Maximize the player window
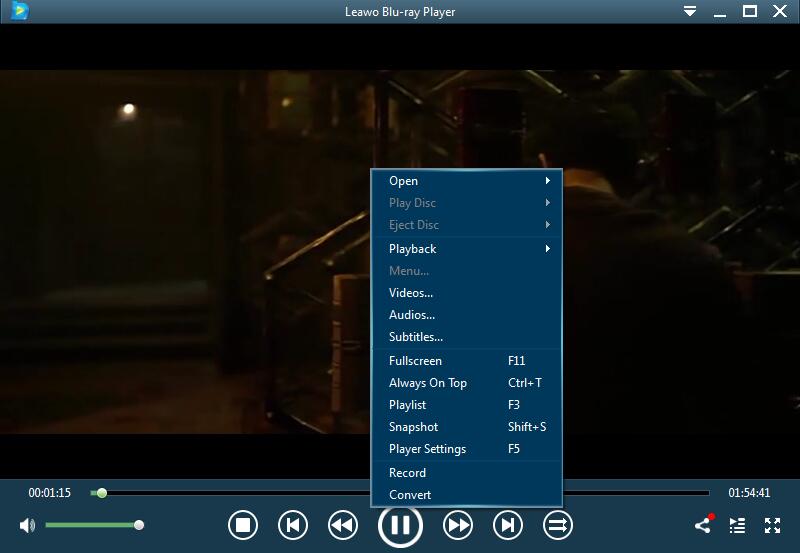The image size is (800, 553). tap(749, 11)
